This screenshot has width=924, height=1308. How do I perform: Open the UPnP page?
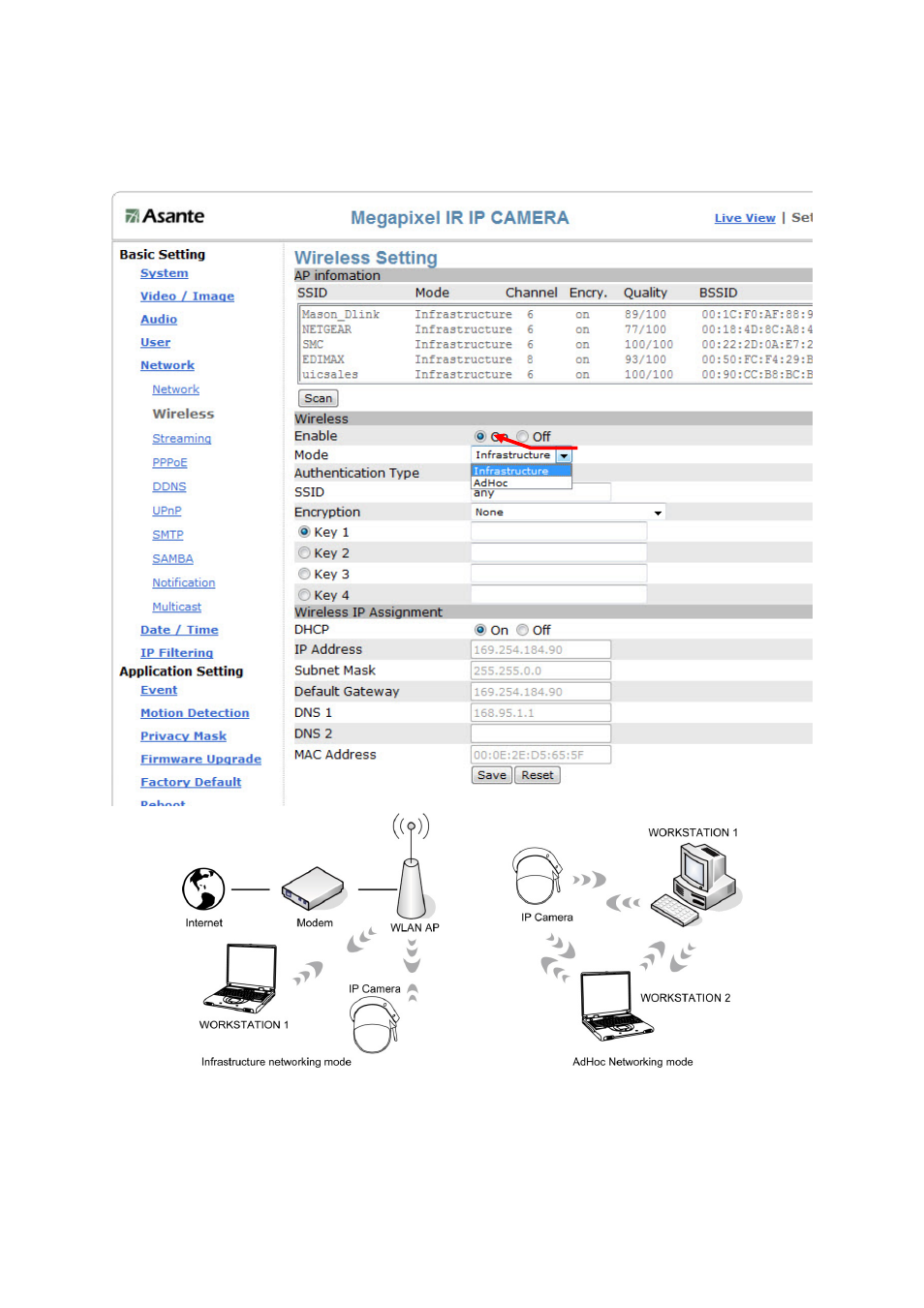click(167, 511)
